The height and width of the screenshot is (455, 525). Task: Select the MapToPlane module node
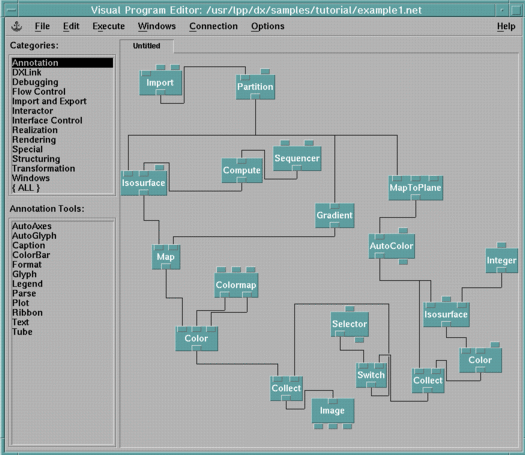pos(416,187)
